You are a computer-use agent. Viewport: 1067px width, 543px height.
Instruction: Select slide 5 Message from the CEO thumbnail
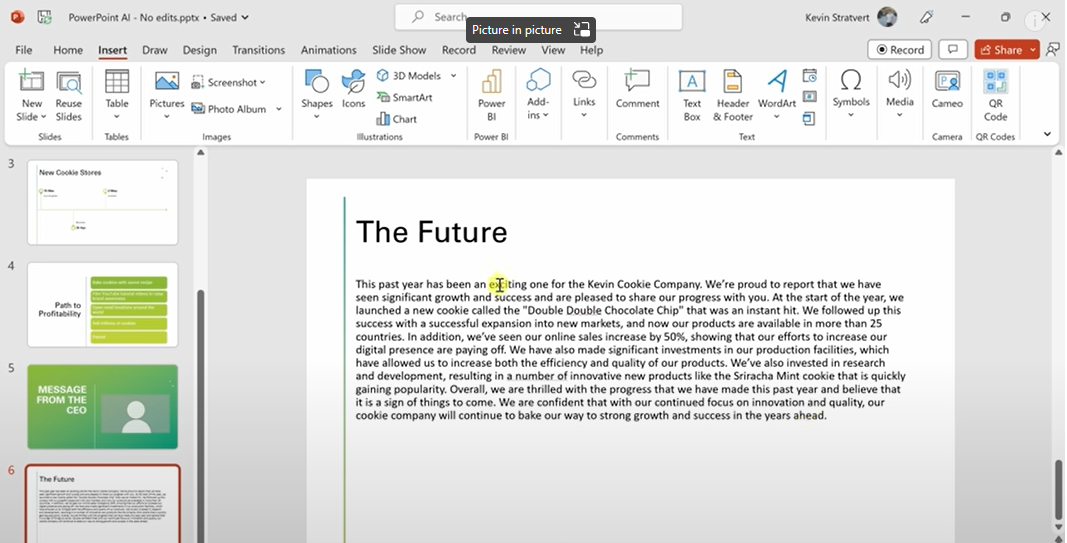103,407
